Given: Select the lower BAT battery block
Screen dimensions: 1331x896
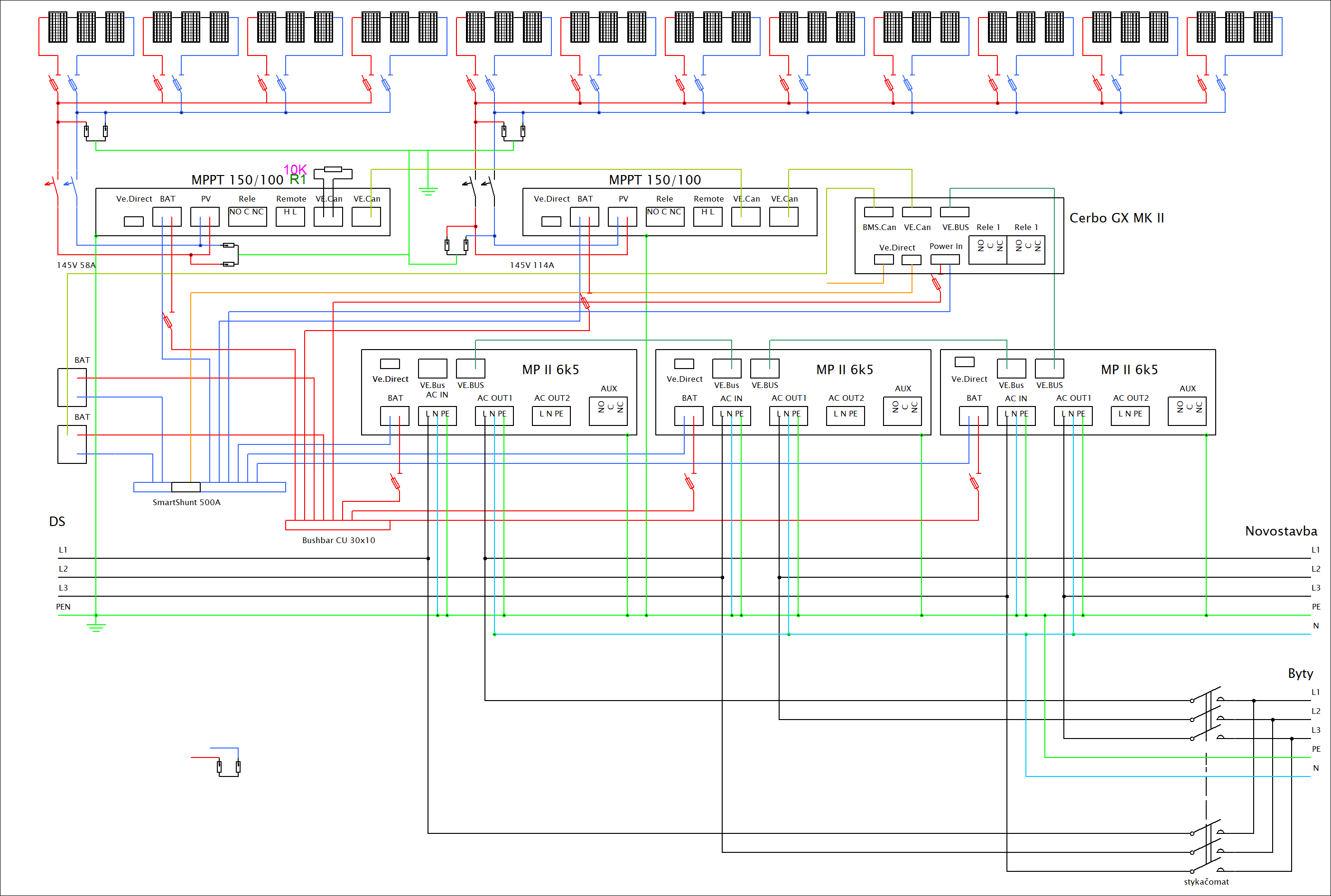Looking at the screenshot, I should pyautogui.click(x=72, y=444).
